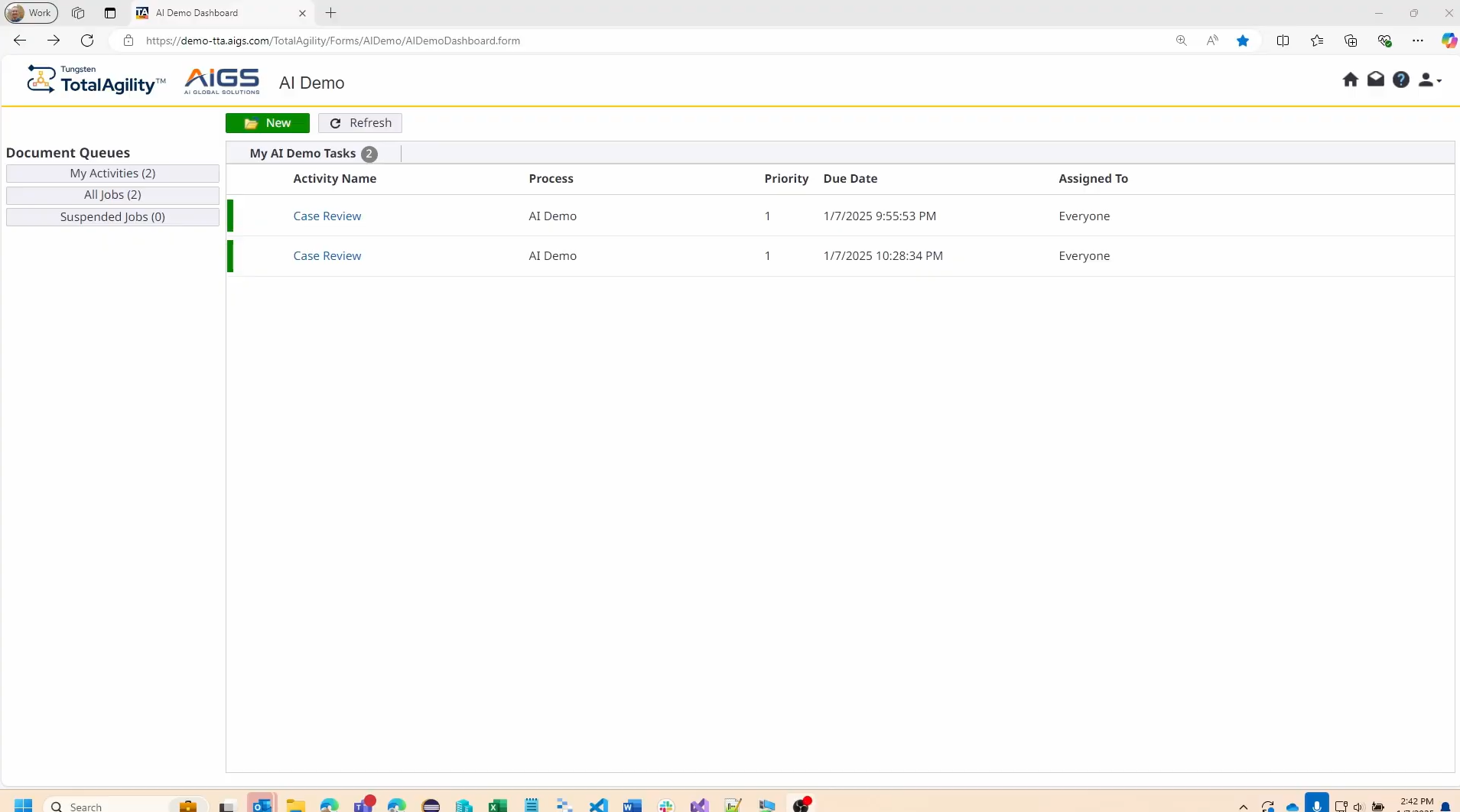Open the browser Settings and more menu

coord(1417,41)
